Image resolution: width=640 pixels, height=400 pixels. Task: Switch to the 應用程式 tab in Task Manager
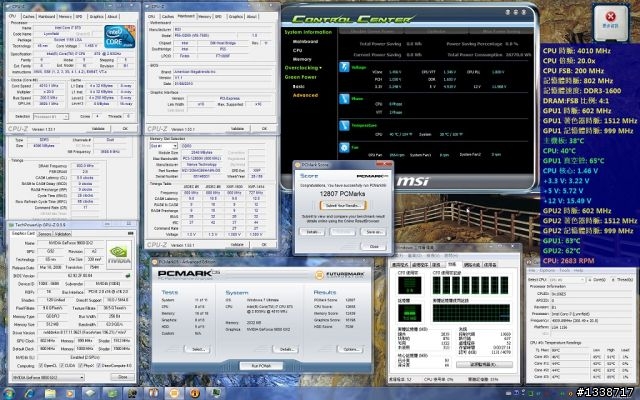pyautogui.click(x=400, y=265)
